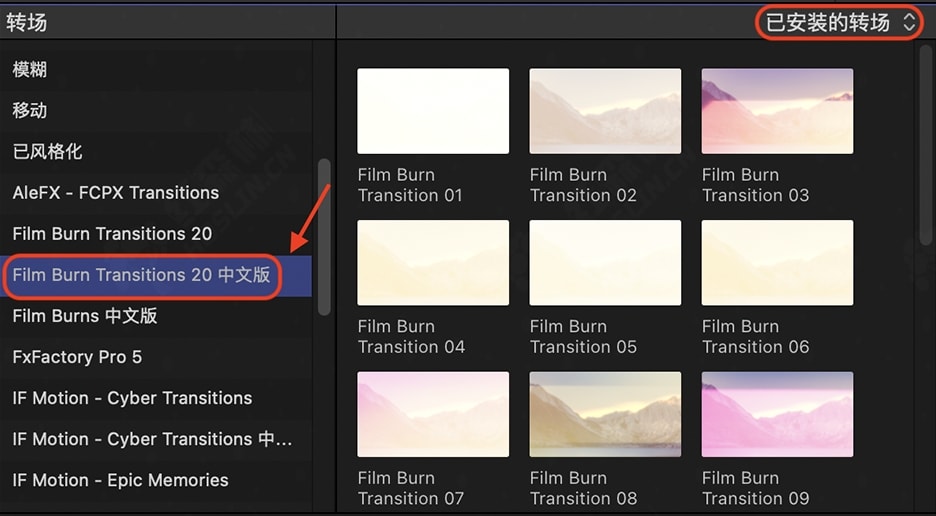Select Film Burn Transition 01 thumbnail

[433, 111]
